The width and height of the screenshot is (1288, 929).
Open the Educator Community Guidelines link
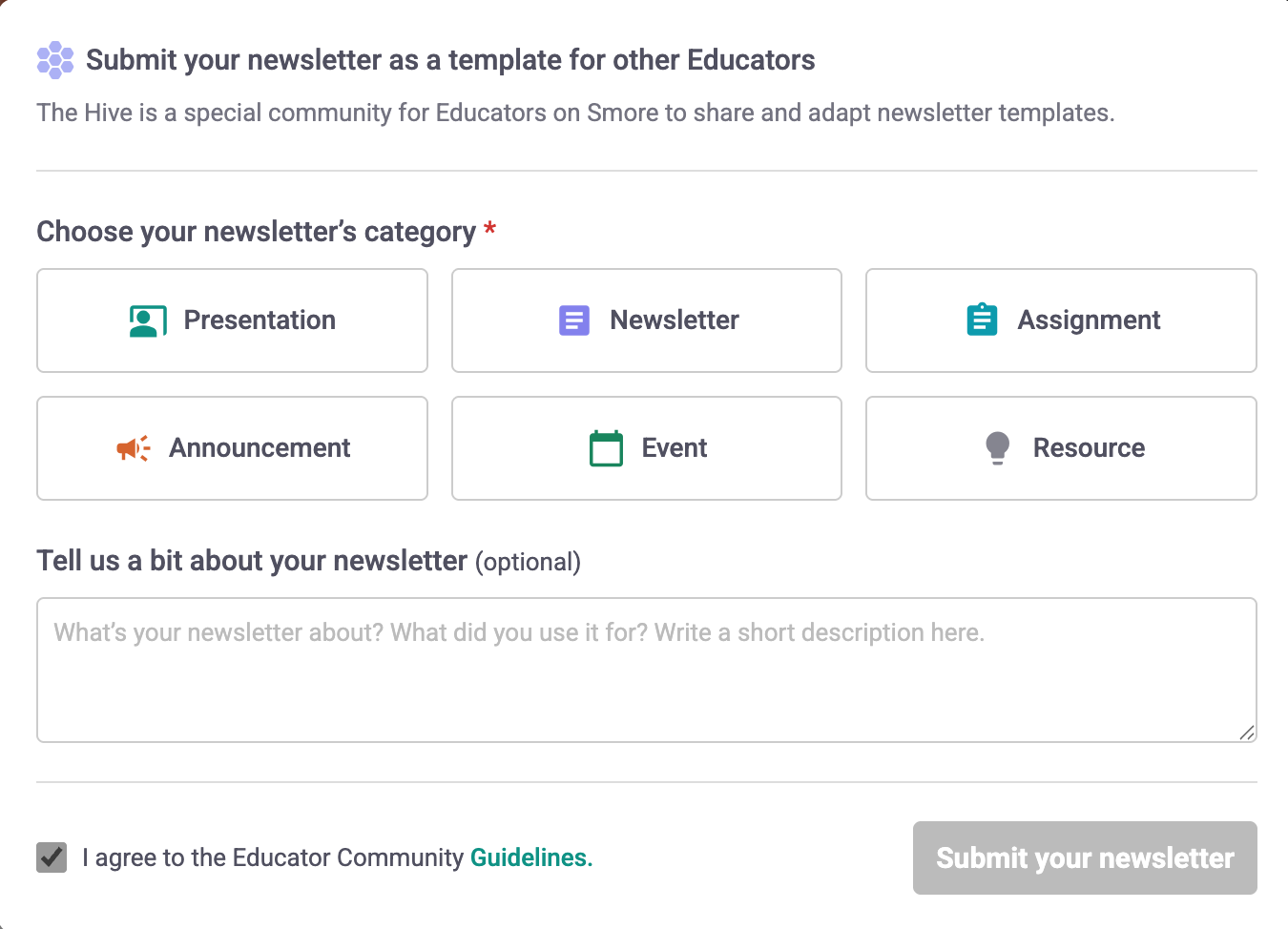pos(531,857)
